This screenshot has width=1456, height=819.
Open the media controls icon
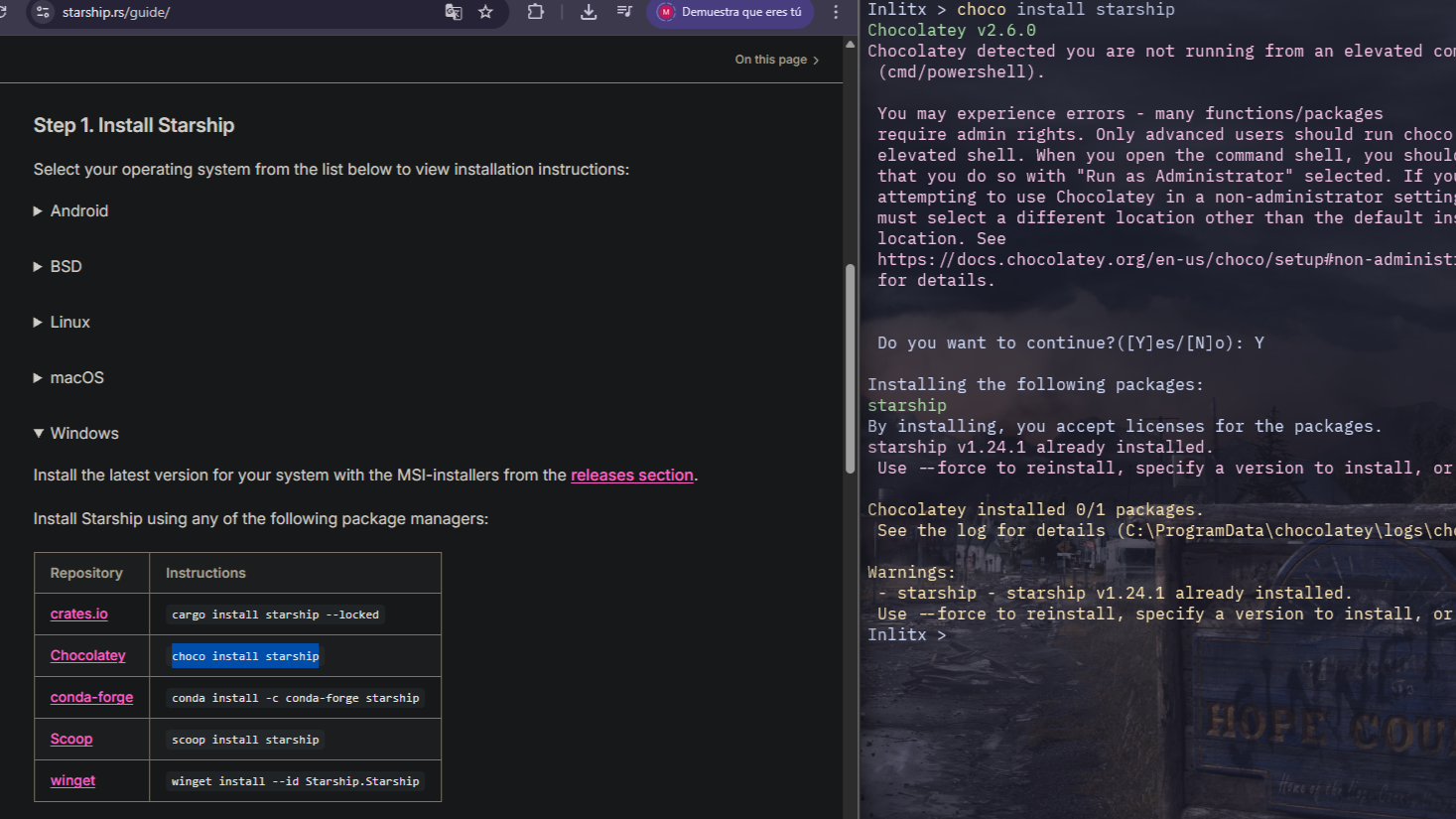pyautogui.click(x=624, y=12)
